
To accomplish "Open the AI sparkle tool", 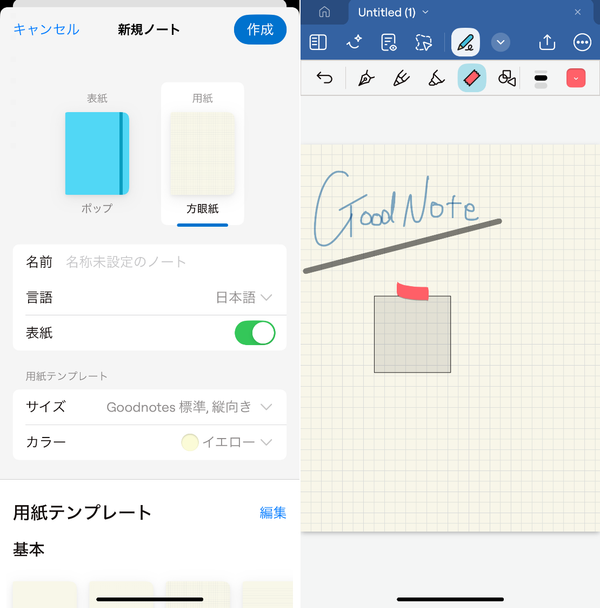I will [x=353, y=42].
